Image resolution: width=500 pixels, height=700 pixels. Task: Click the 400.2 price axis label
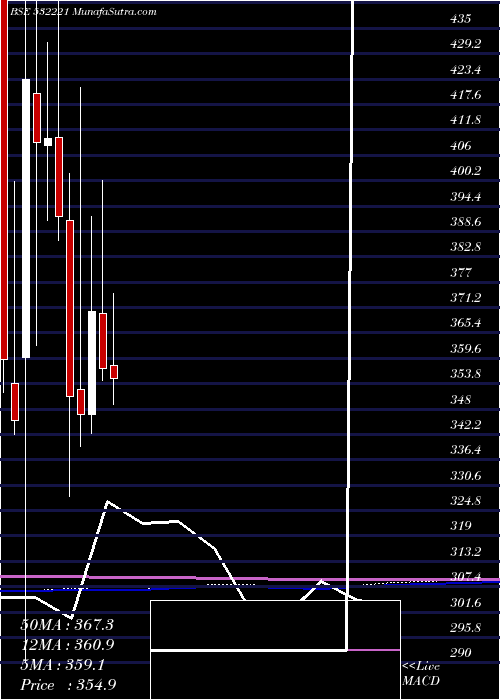coord(467,171)
